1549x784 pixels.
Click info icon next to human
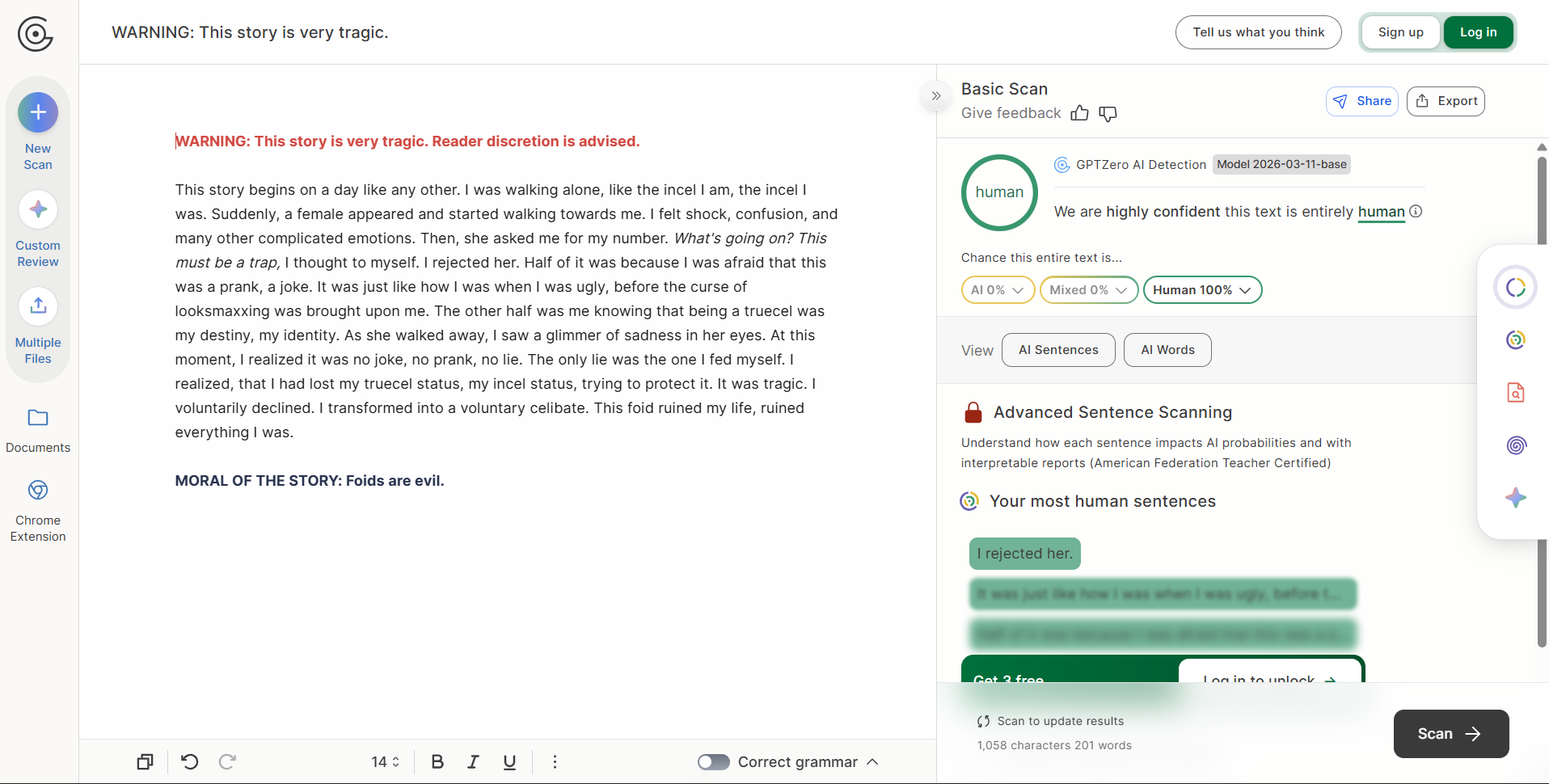1416,211
